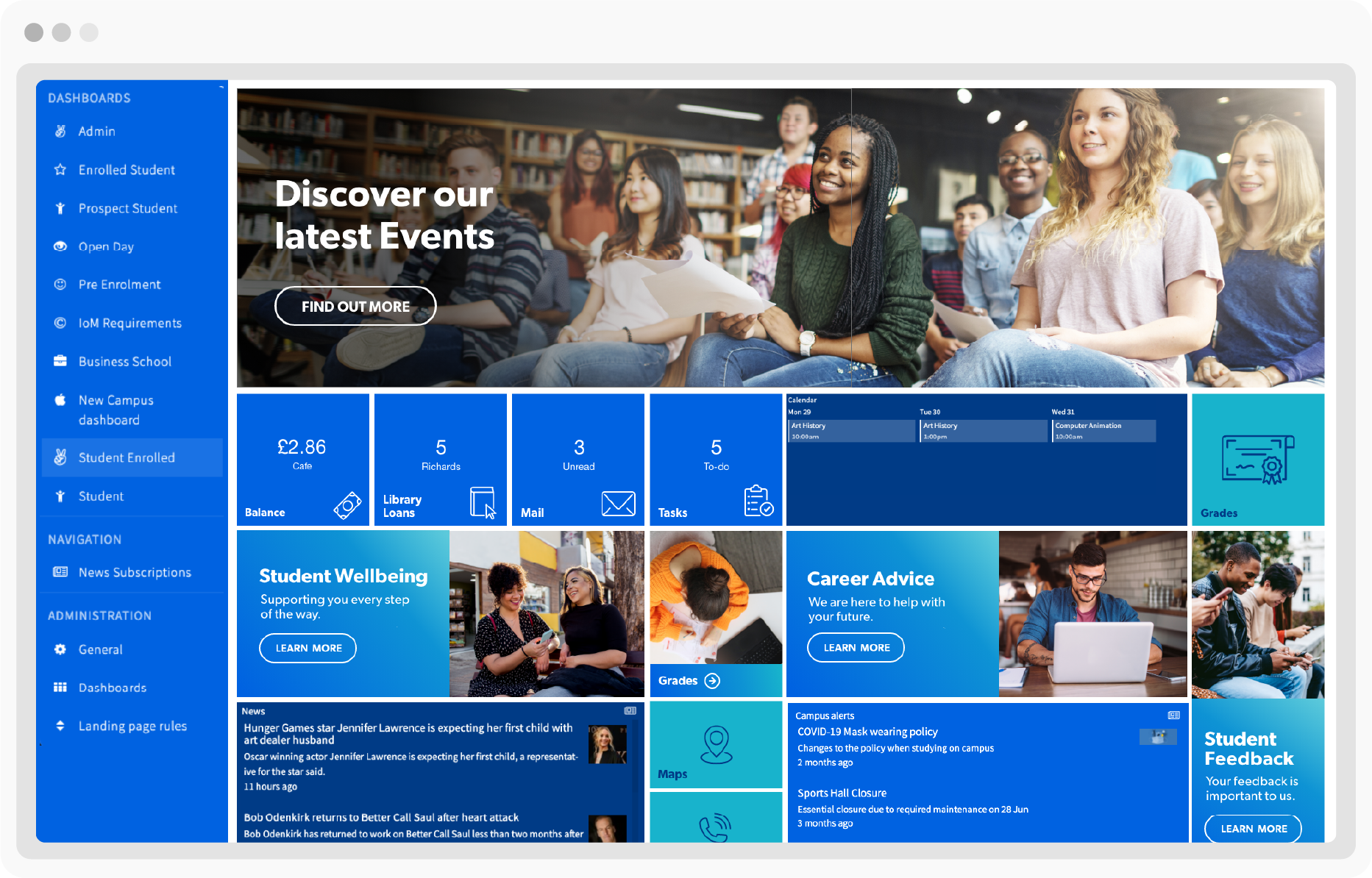This screenshot has height=878, width=1372.
Task: Click the Dashboards grid icon
Action: click(x=60, y=688)
